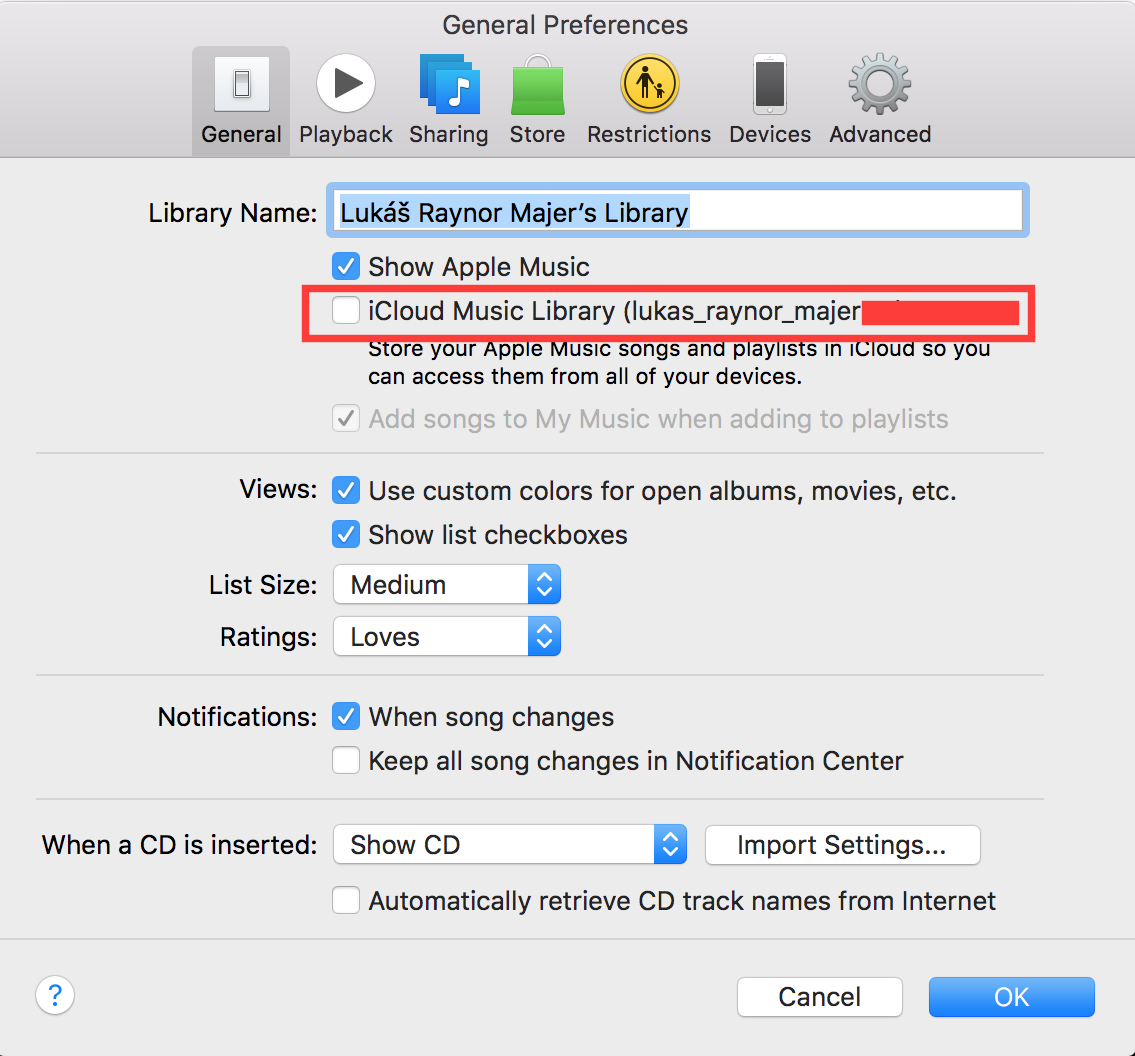Go to the Store preferences pane

pos(537,101)
